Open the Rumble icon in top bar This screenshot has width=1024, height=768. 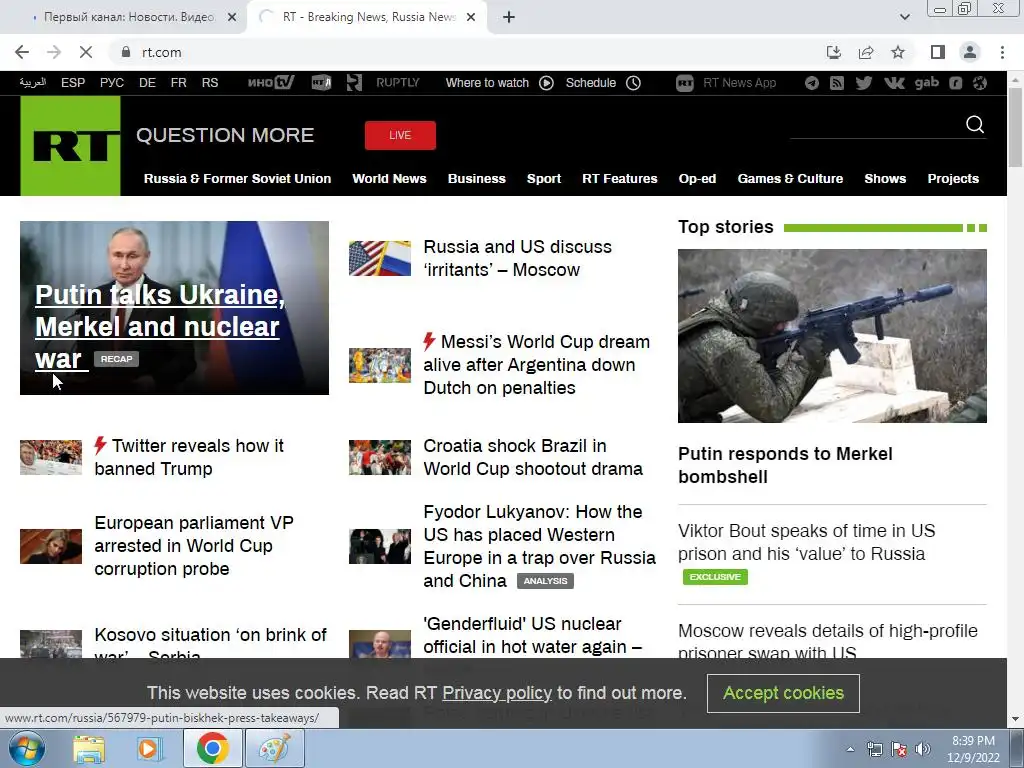(955, 83)
